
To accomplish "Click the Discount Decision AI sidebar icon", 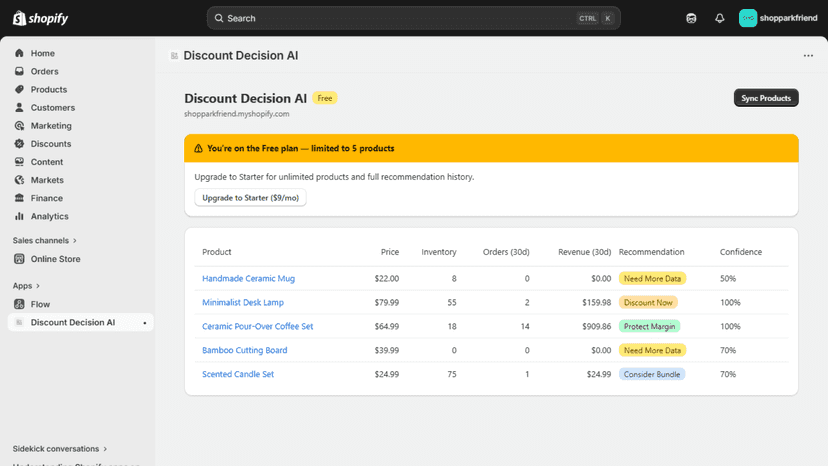I will (20, 322).
